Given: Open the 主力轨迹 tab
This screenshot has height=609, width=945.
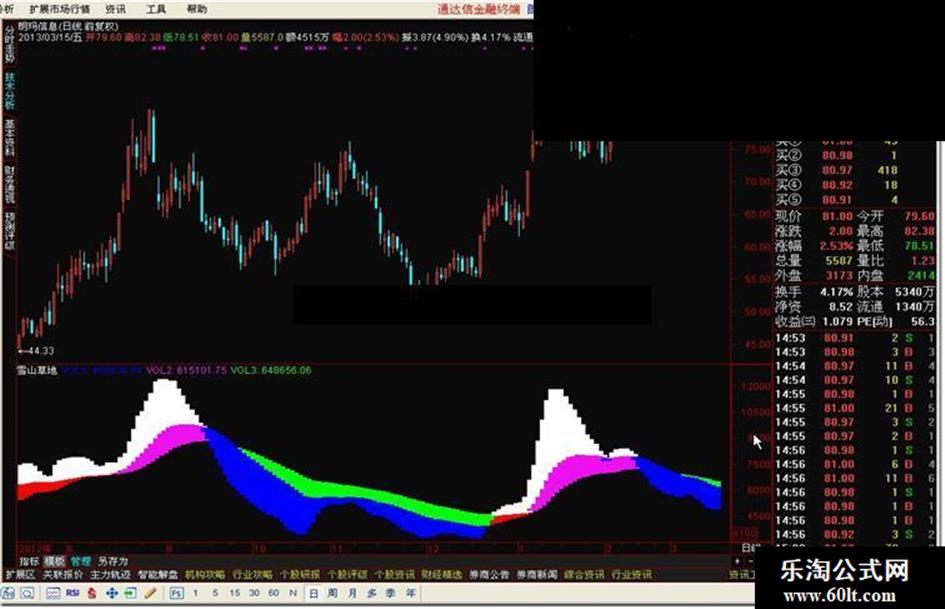Looking at the screenshot, I should (110, 575).
